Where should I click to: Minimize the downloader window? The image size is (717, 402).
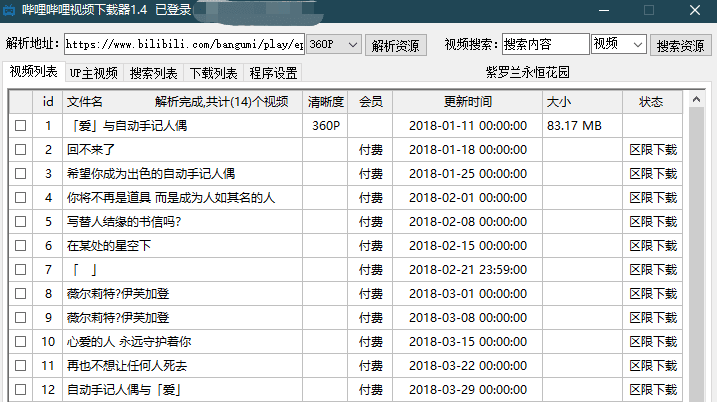pos(604,10)
